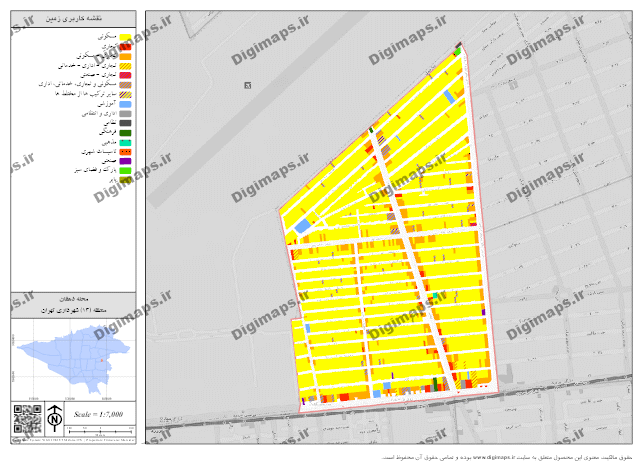This screenshot has width=643, height=461.
Task: Click the teal religious parcel beside the diagonal road
Action: pos(435,295)
